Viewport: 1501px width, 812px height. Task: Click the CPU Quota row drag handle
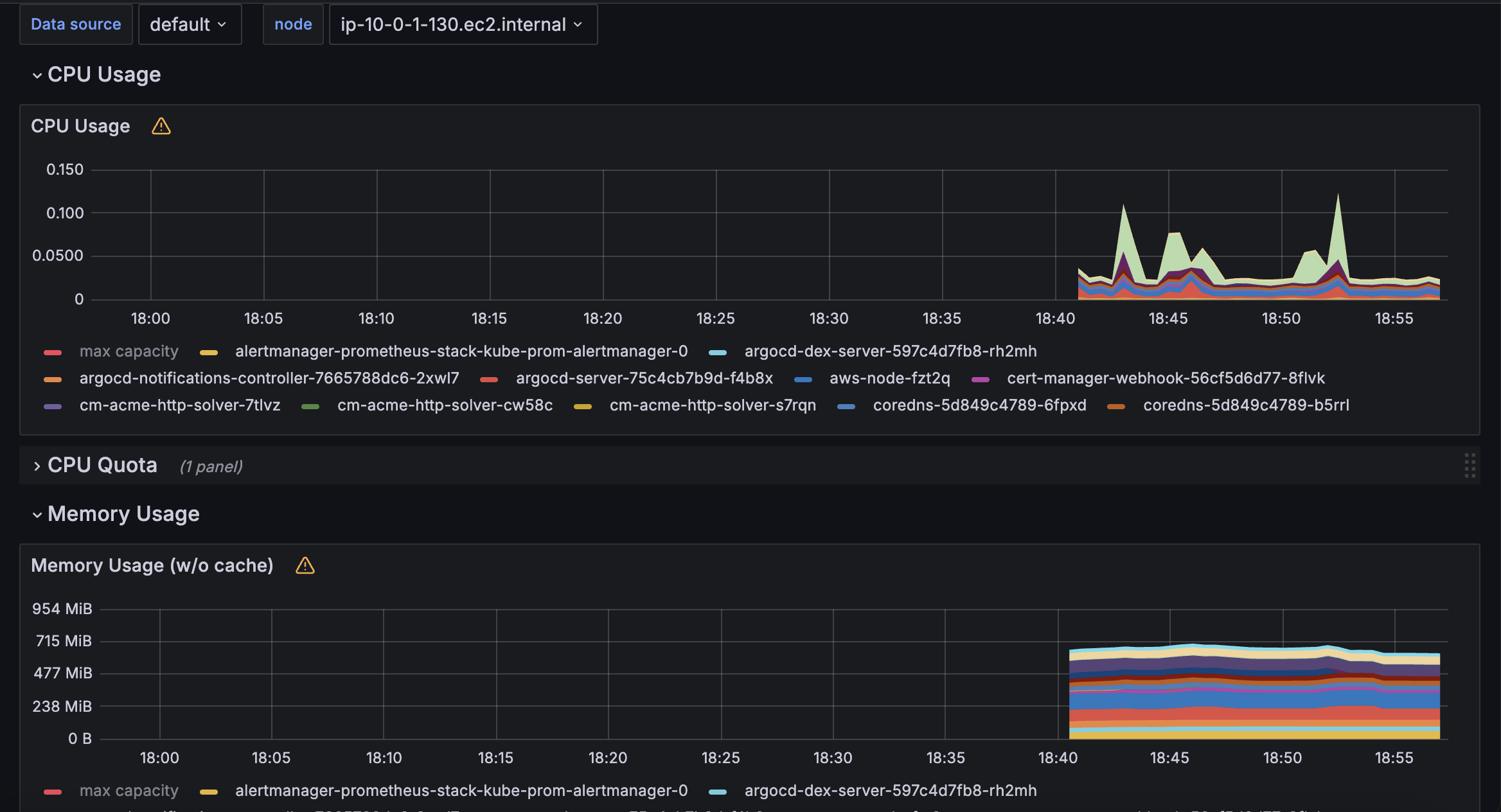[x=1470, y=466]
